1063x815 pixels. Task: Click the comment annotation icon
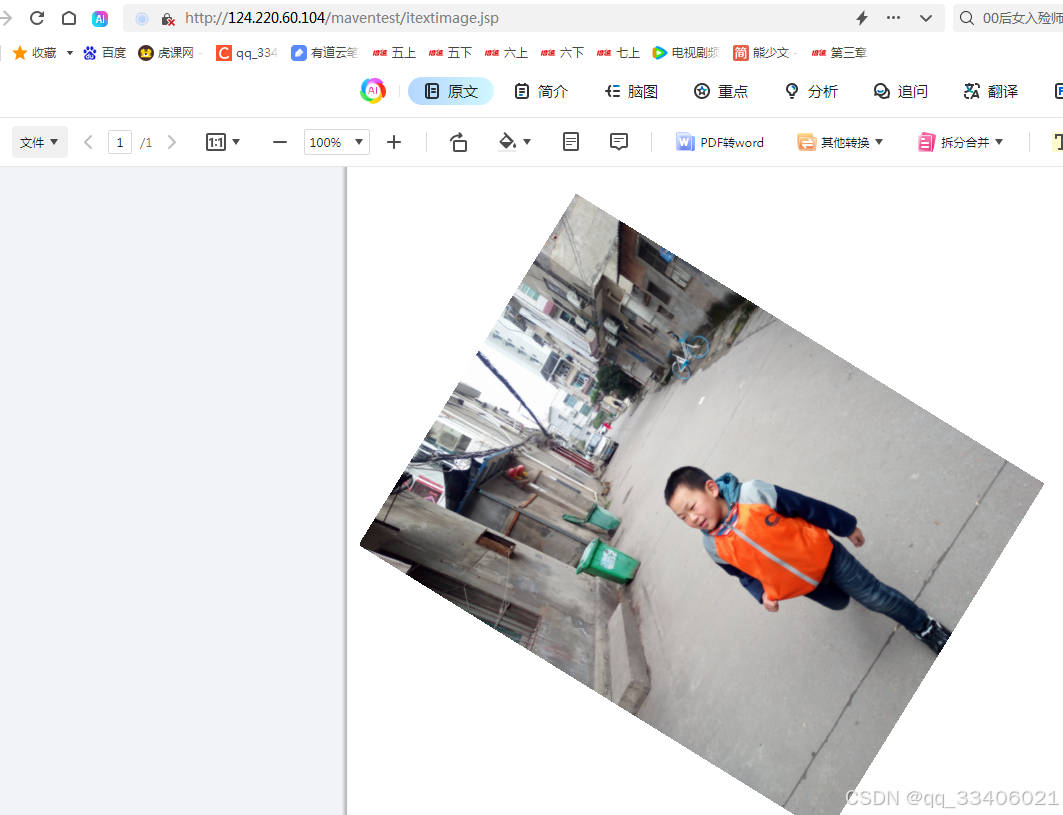[x=619, y=142]
